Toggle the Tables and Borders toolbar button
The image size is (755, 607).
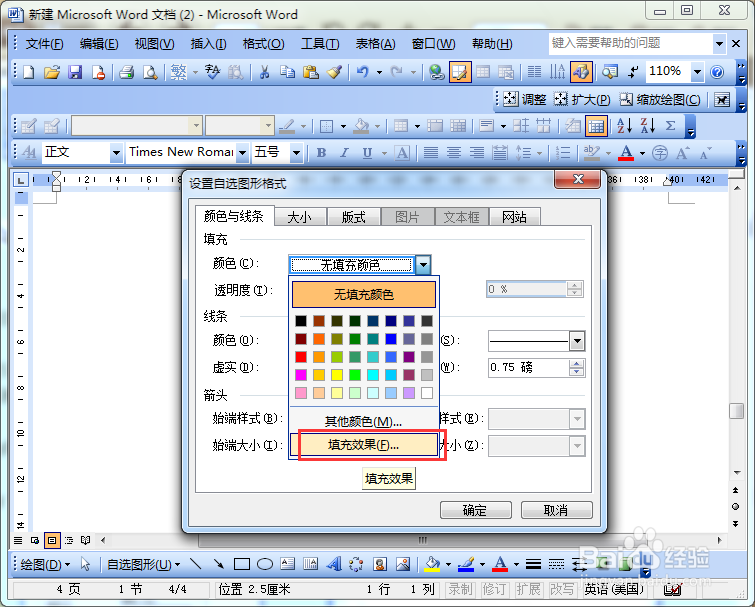click(x=460, y=72)
